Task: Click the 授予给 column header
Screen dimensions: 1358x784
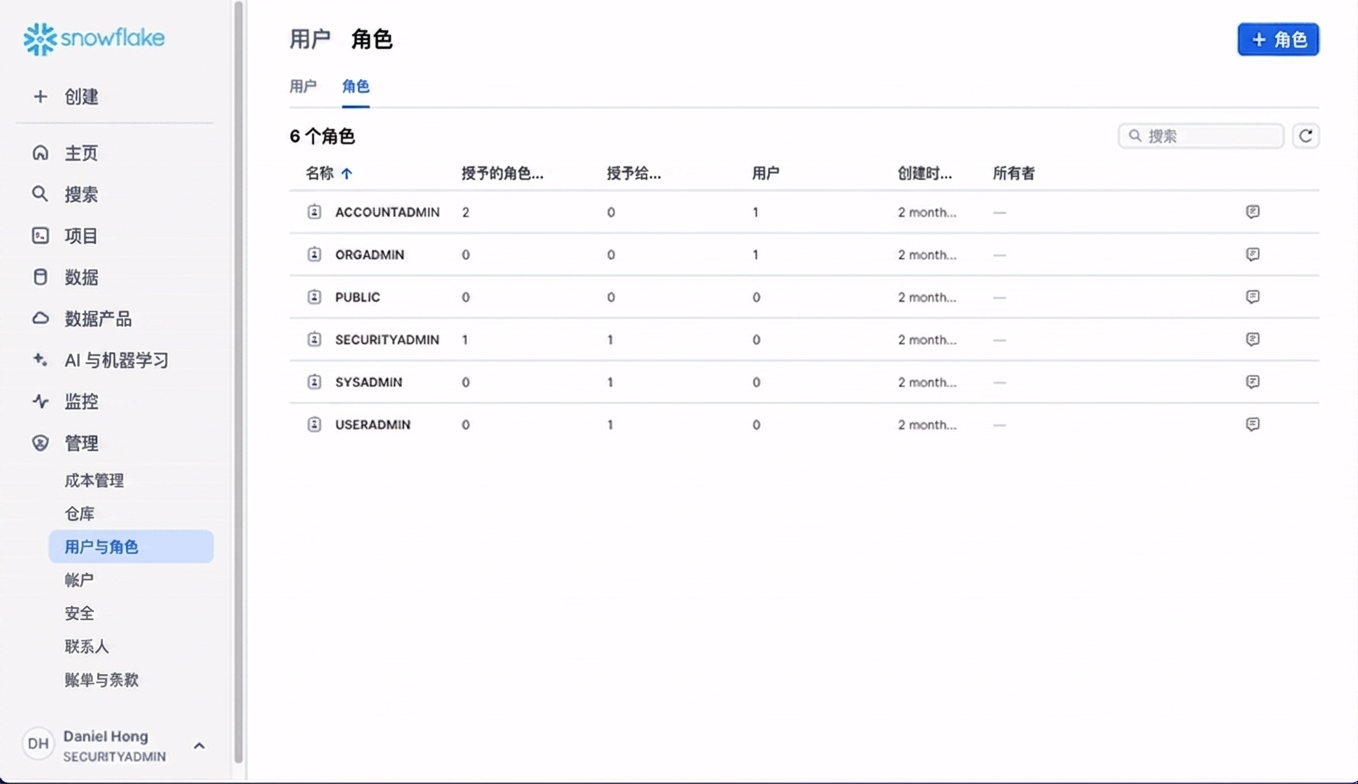Action: pyautogui.click(x=634, y=173)
